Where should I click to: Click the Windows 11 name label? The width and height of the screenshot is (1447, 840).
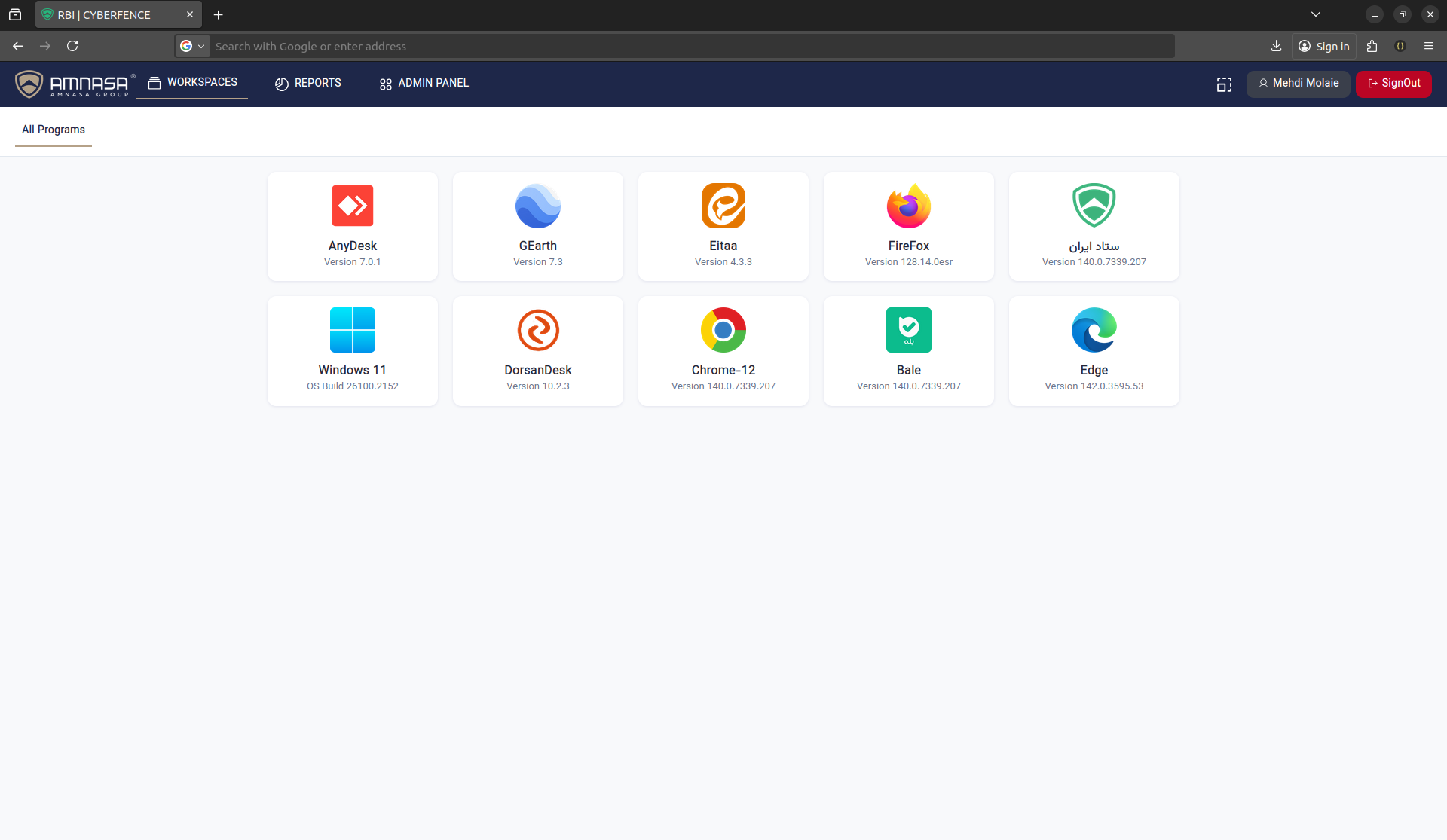[x=353, y=370]
